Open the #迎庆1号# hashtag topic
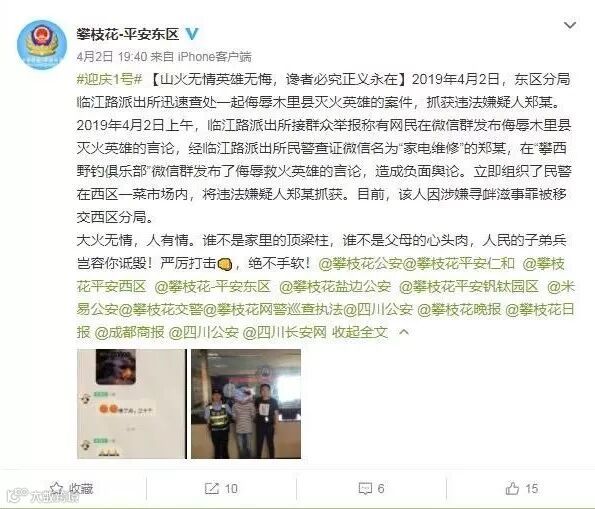Screen dimensions: 595x509 point(109,79)
